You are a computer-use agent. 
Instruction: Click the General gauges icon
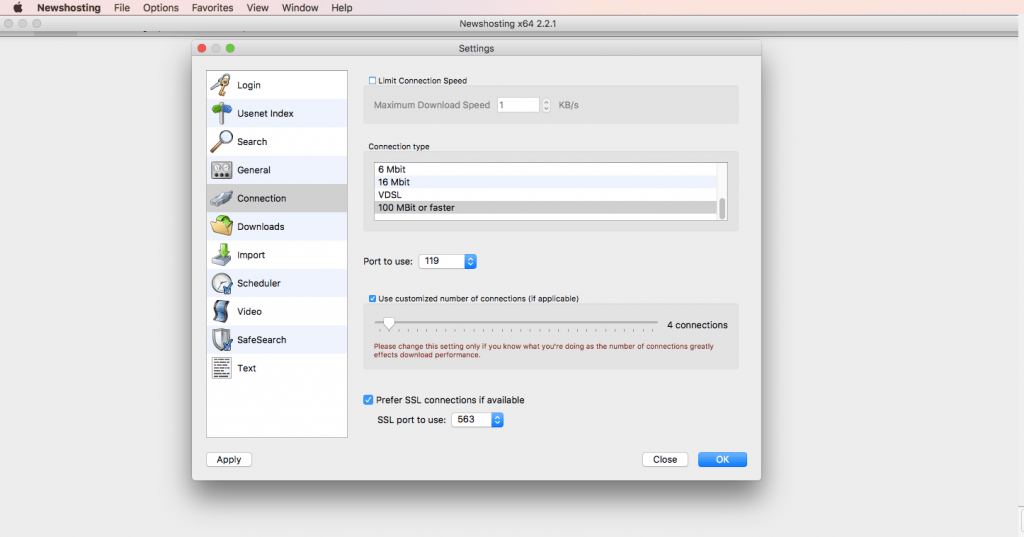(221, 170)
